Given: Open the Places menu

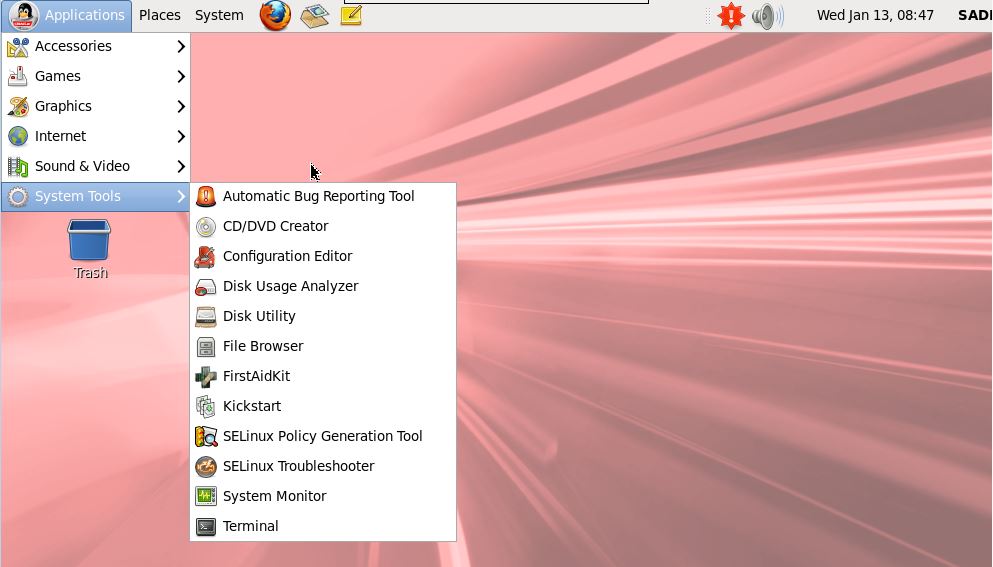Looking at the screenshot, I should coord(160,15).
